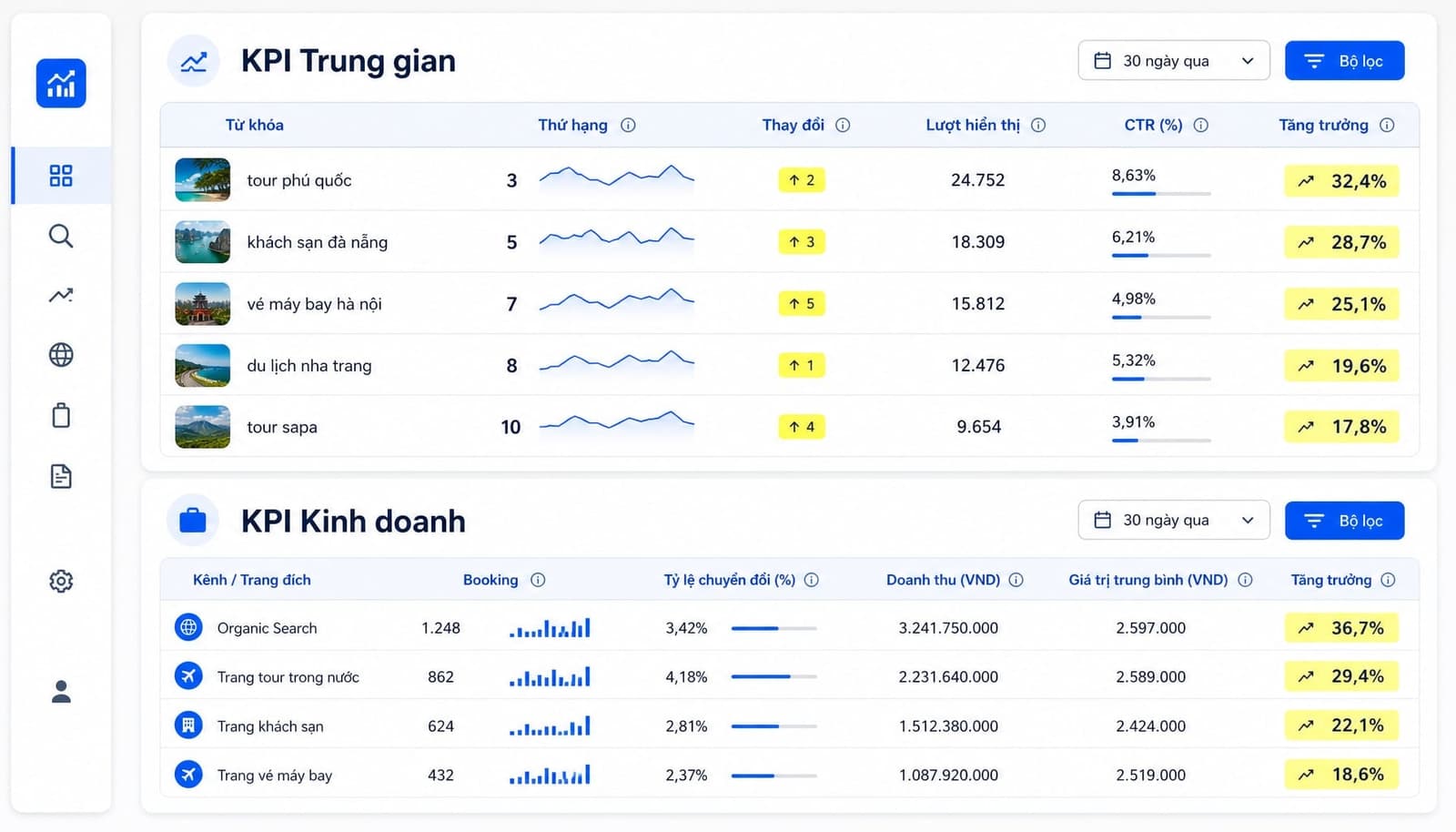Viewport: 1456px width, 832px height.
Task: Click info icon next to Giá trị trung bình
Action: click(1246, 580)
